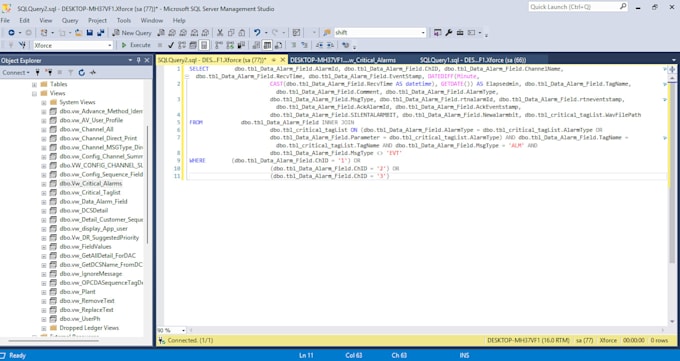680x361 pixels.
Task: Expand the System Views folder
Action: (43, 102)
